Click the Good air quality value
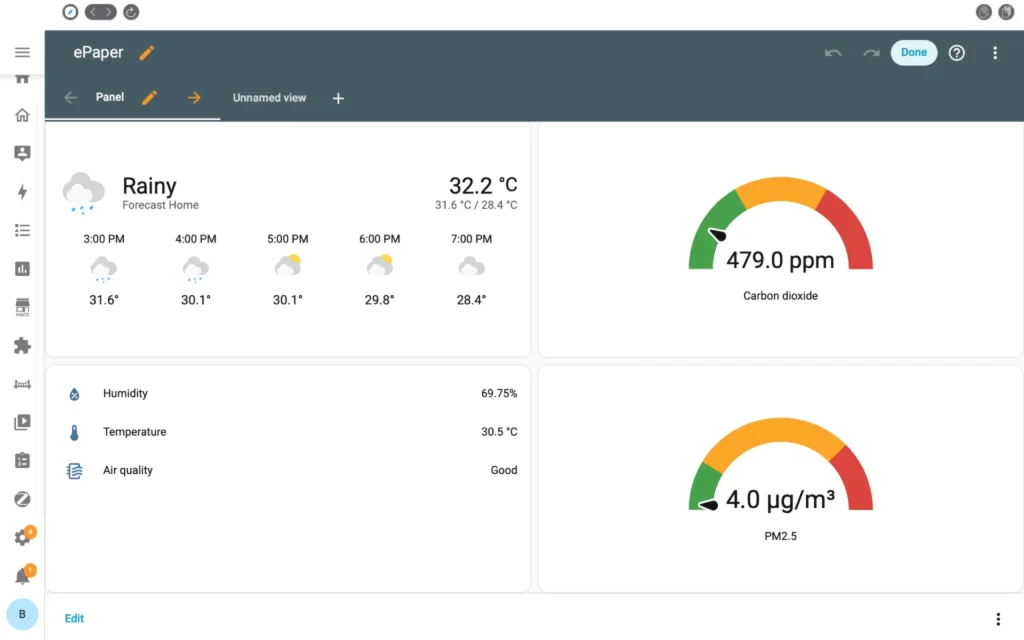Viewport: 1024px width, 640px height. pos(504,470)
